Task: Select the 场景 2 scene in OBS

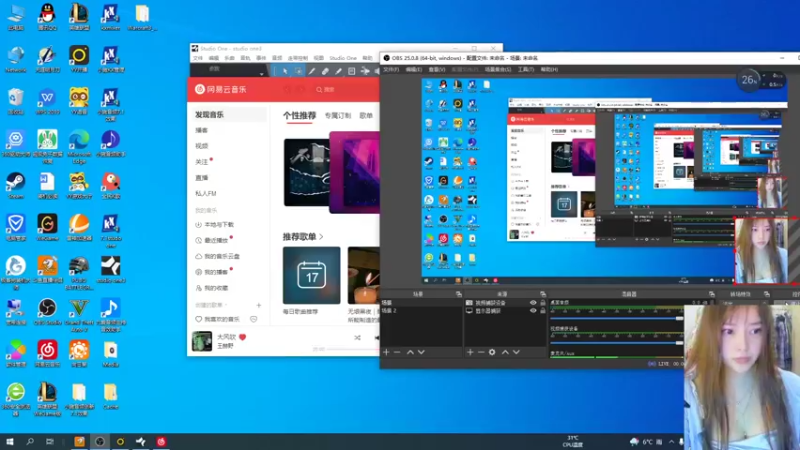Action: (x=422, y=311)
